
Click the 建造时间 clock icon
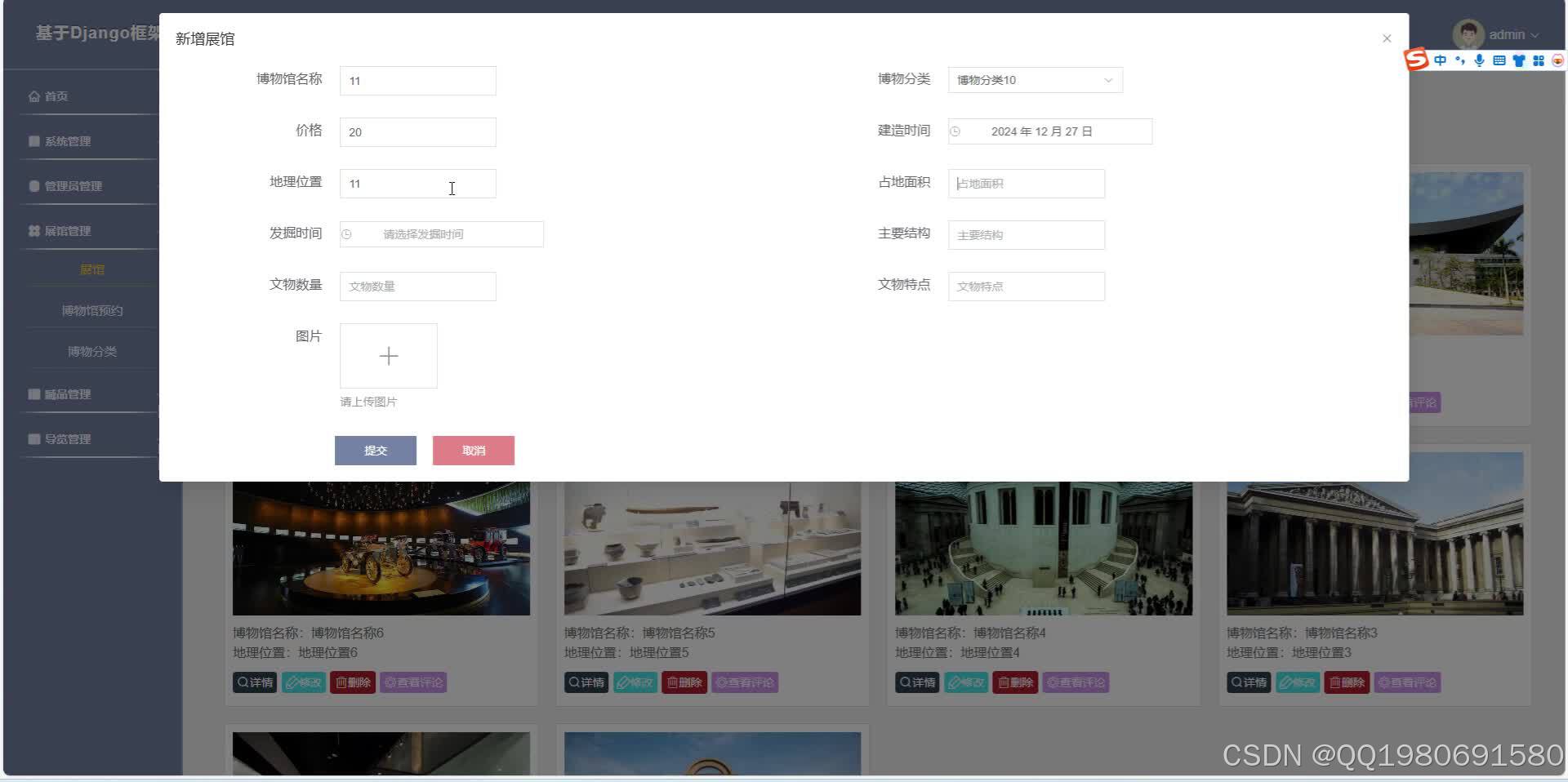tap(955, 131)
